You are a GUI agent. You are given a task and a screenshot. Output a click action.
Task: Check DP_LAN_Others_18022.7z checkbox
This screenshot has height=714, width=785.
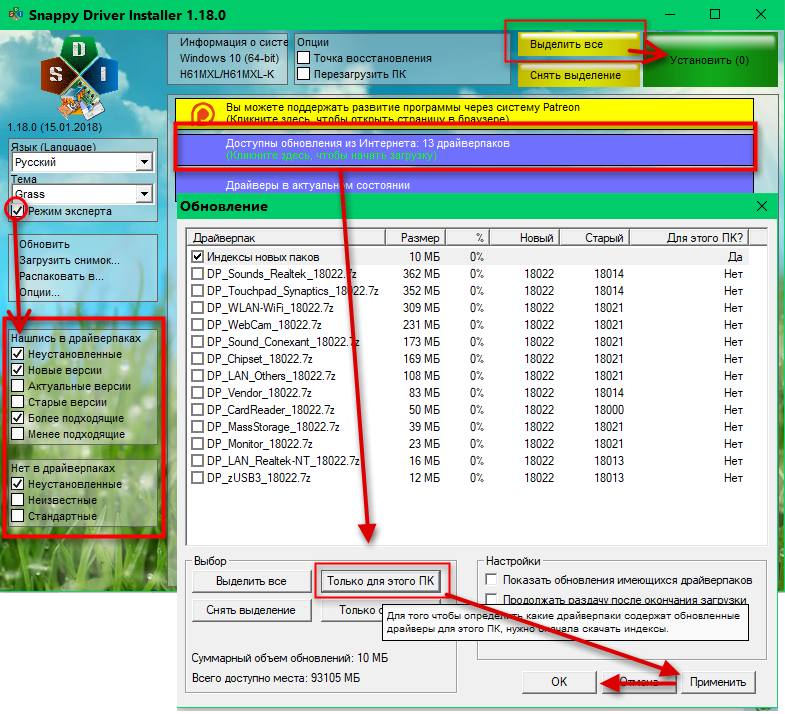click(198, 376)
